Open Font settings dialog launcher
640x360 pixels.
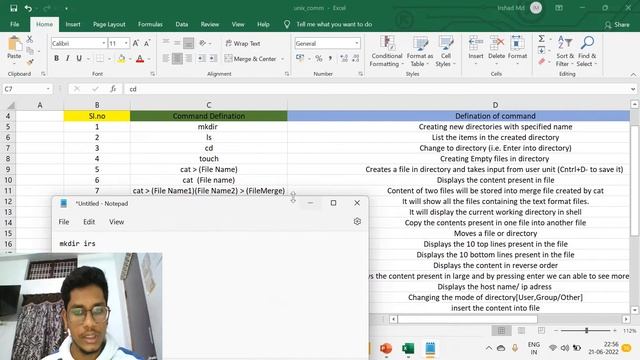pos(153,74)
